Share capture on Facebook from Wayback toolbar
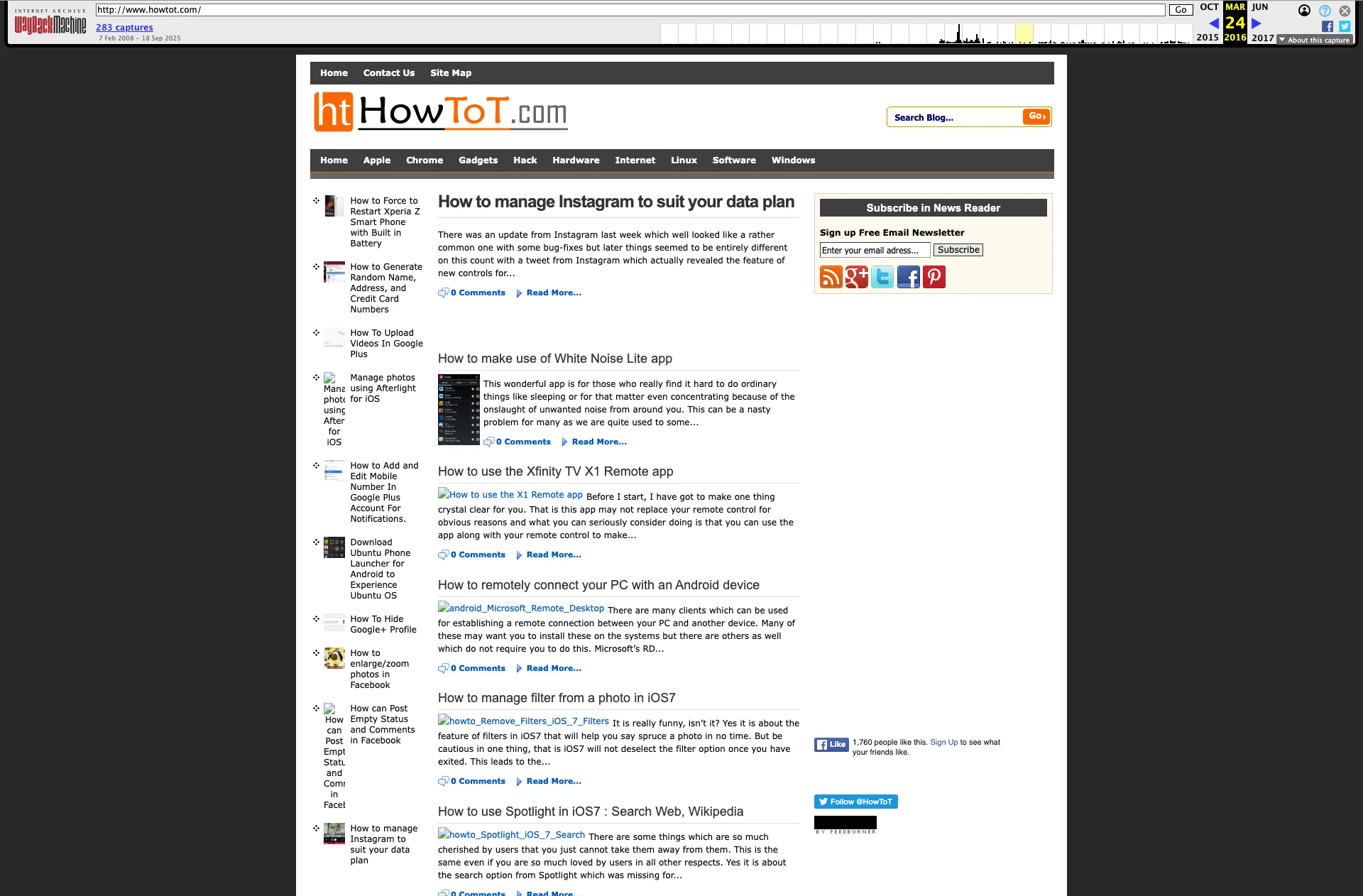The image size is (1363, 896). click(x=1327, y=26)
